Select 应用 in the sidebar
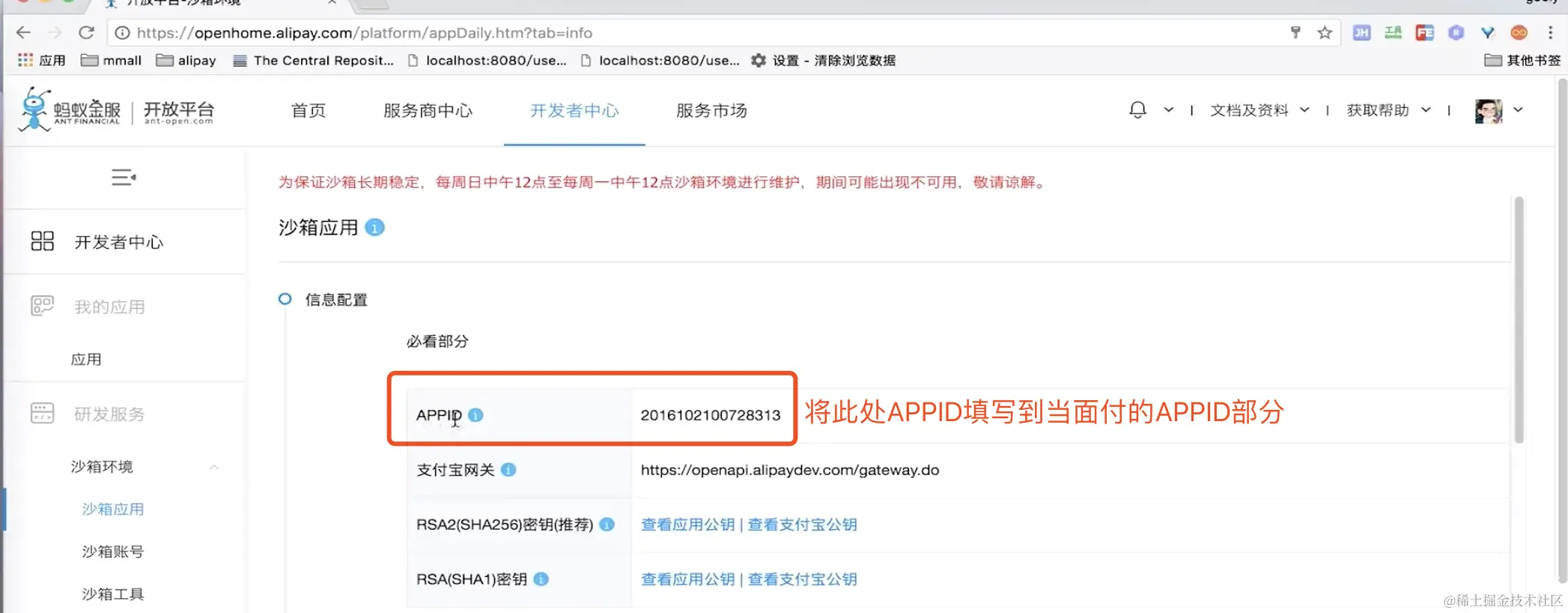 pos(86,360)
